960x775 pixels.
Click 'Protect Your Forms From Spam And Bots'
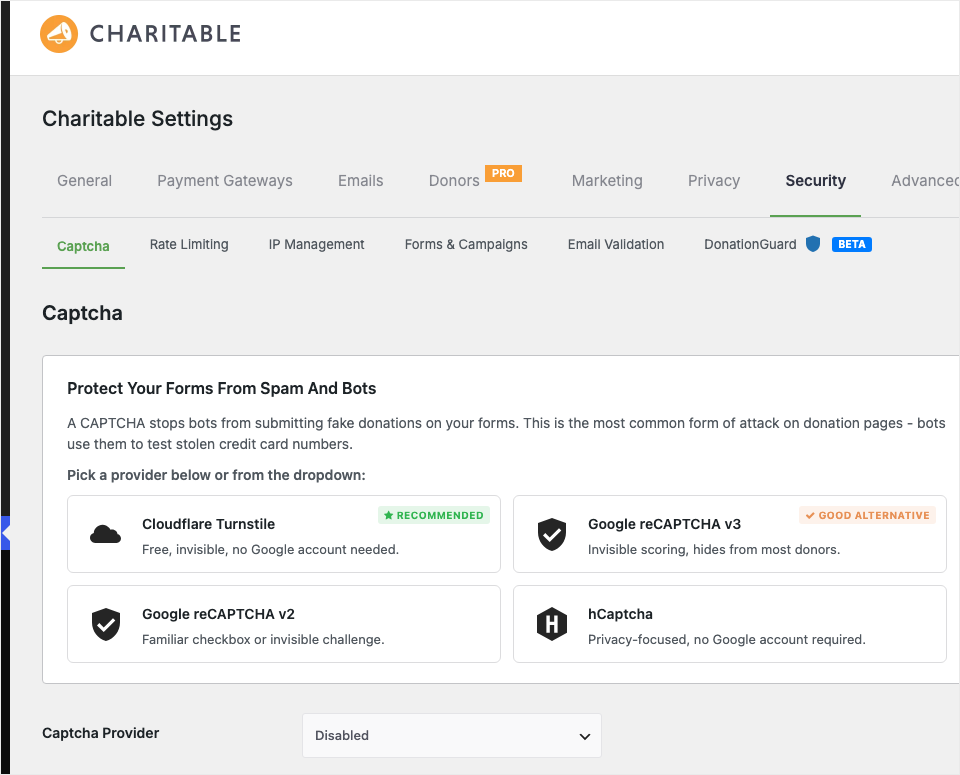pos(222,388)
